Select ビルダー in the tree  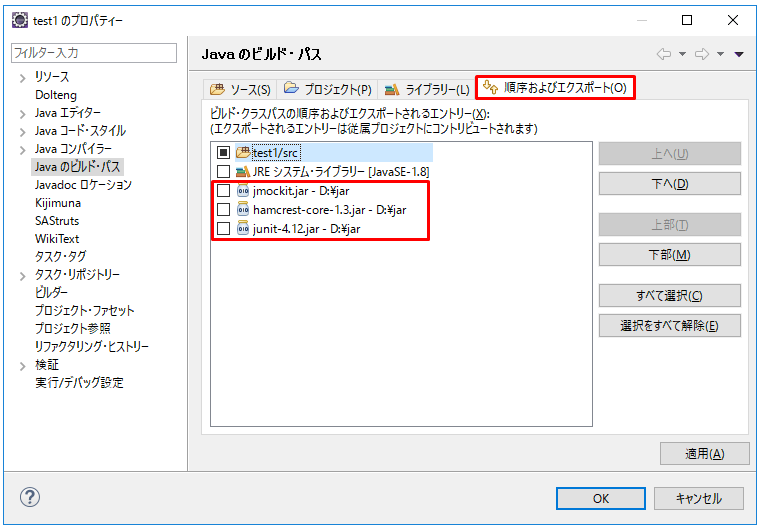[x=51, y=292]
